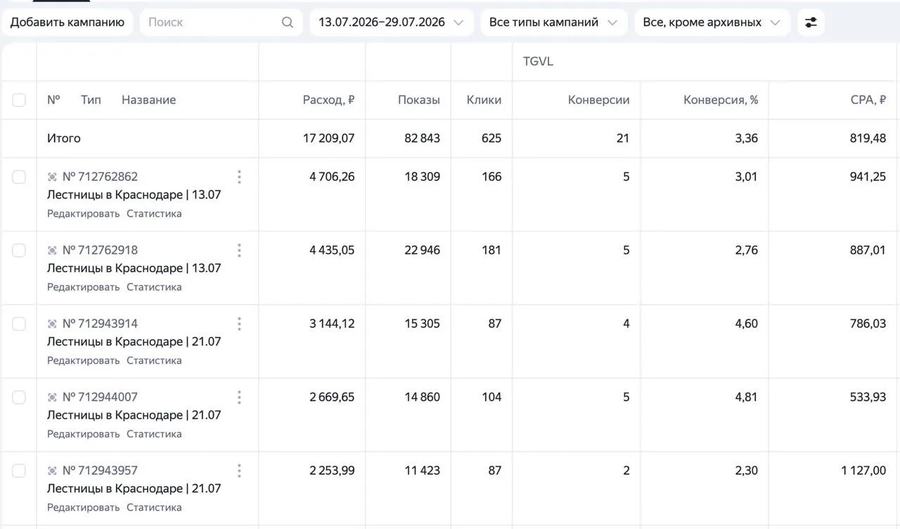Open three-dot menu for campaign 712762862

pos(239,177)
